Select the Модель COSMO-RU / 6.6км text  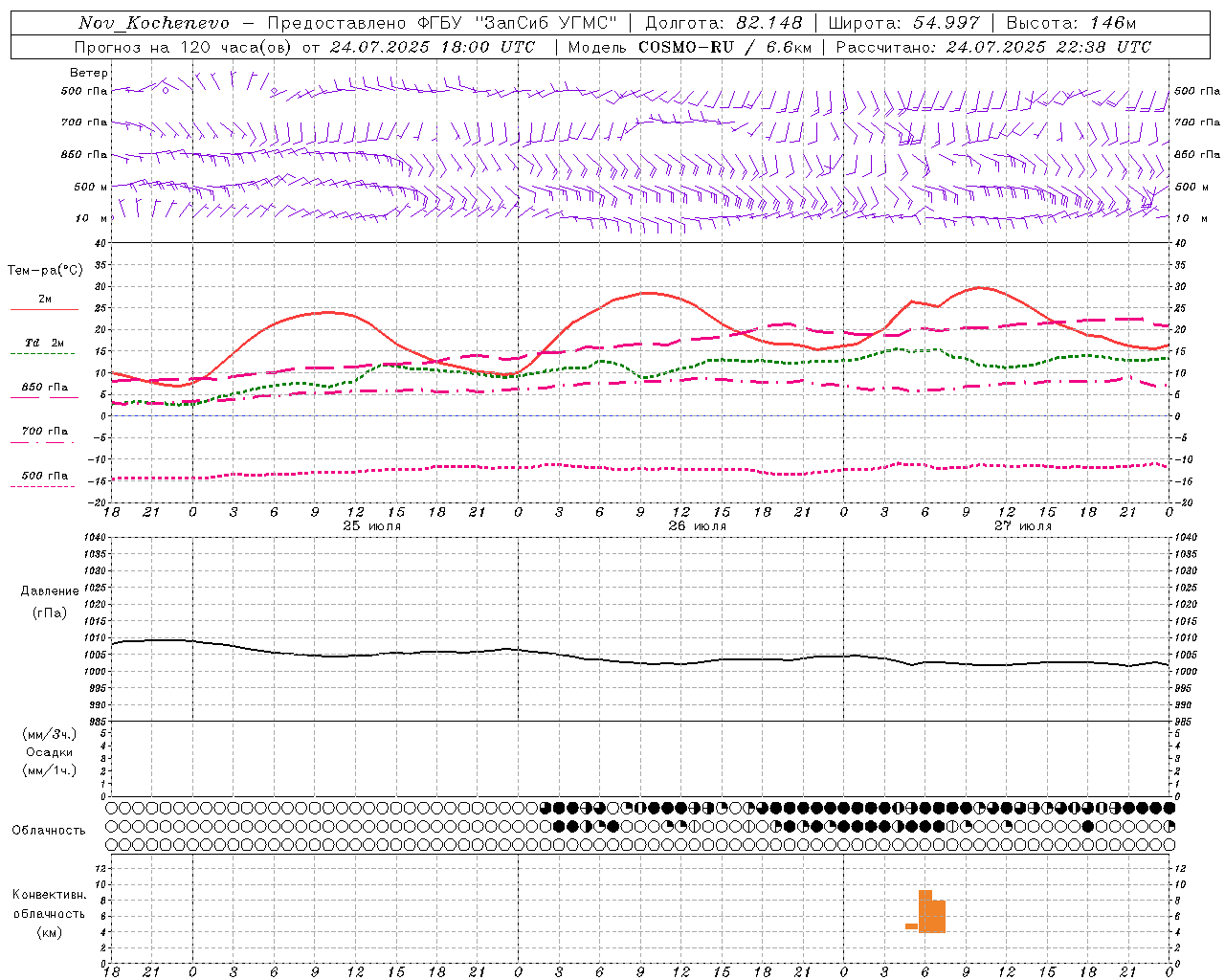(690, 47)
